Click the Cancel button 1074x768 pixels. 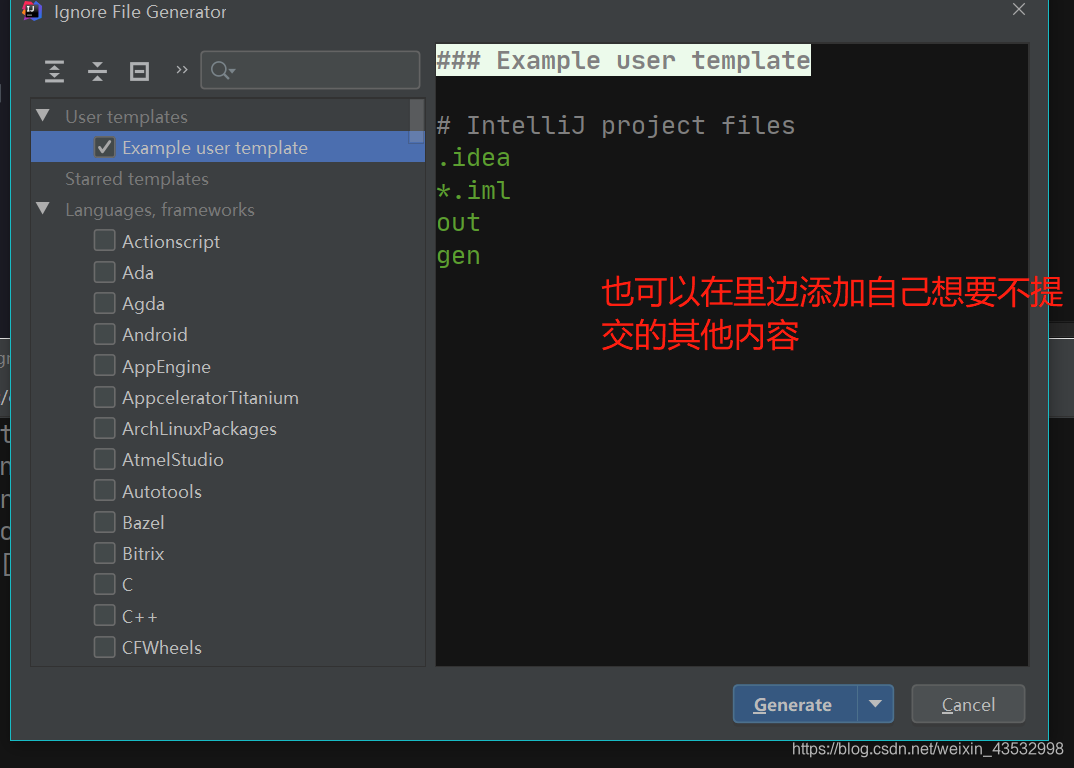(x=968, y=704)
